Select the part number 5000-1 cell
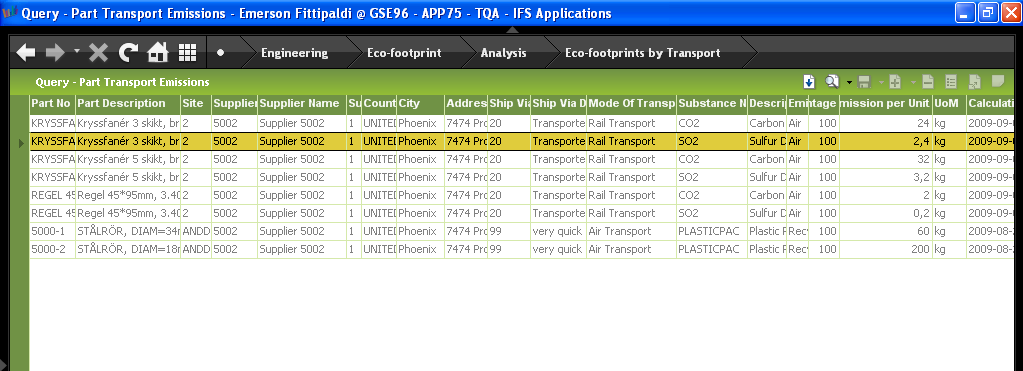This screenshot has width=1023, height=371. tap(52, 231)
